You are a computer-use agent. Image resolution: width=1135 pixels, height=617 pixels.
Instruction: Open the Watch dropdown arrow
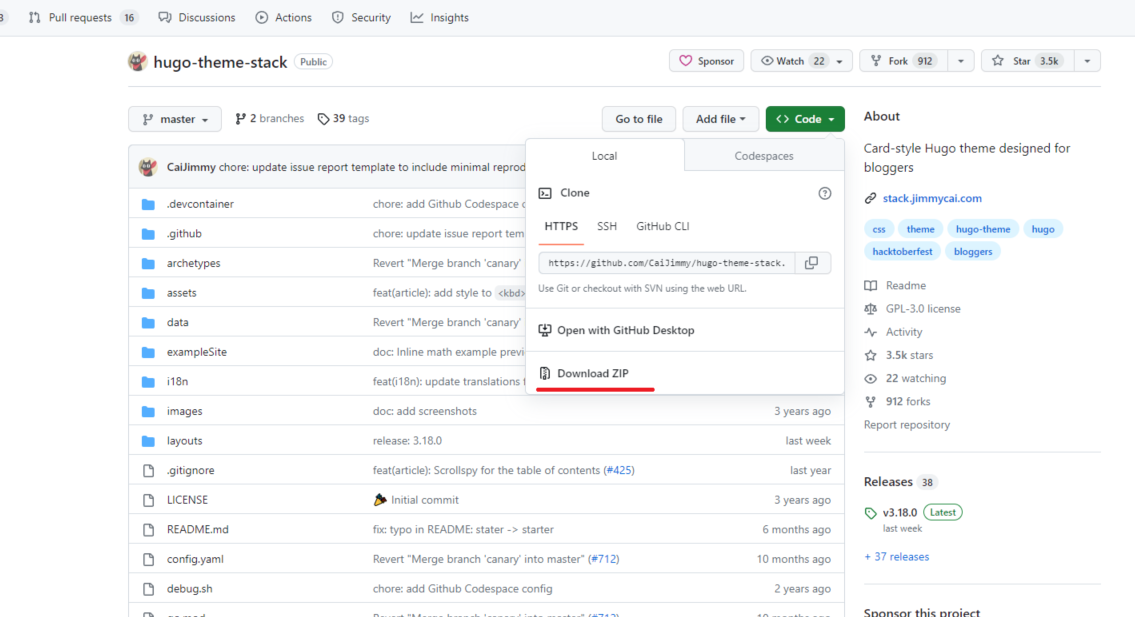pos(840,62)
